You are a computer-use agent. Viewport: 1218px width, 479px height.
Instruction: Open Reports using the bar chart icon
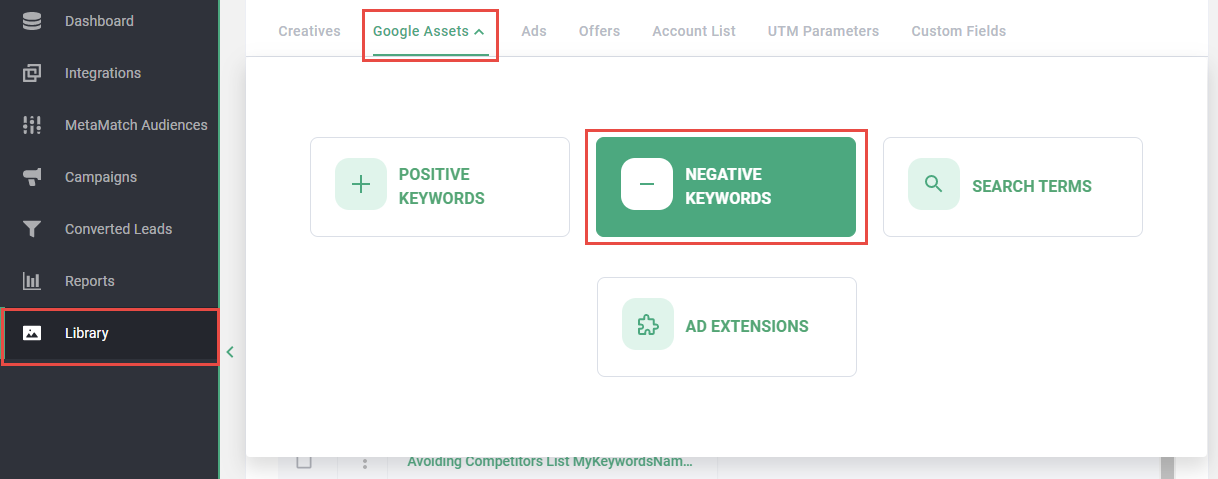tap(32, 281)
